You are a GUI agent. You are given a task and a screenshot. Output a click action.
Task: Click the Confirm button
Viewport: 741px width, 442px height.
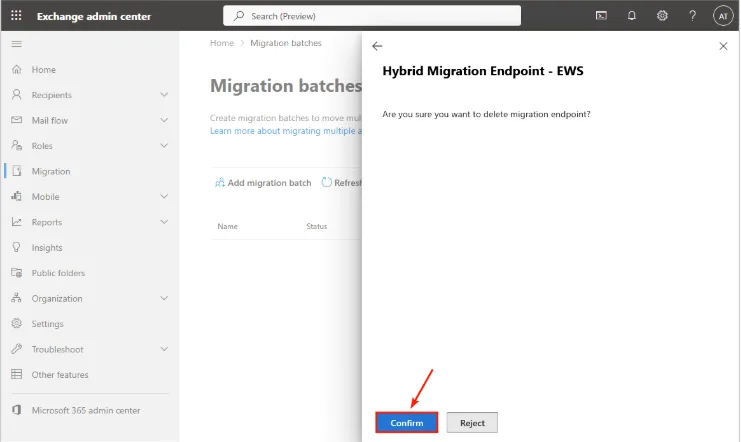[407, 423]
